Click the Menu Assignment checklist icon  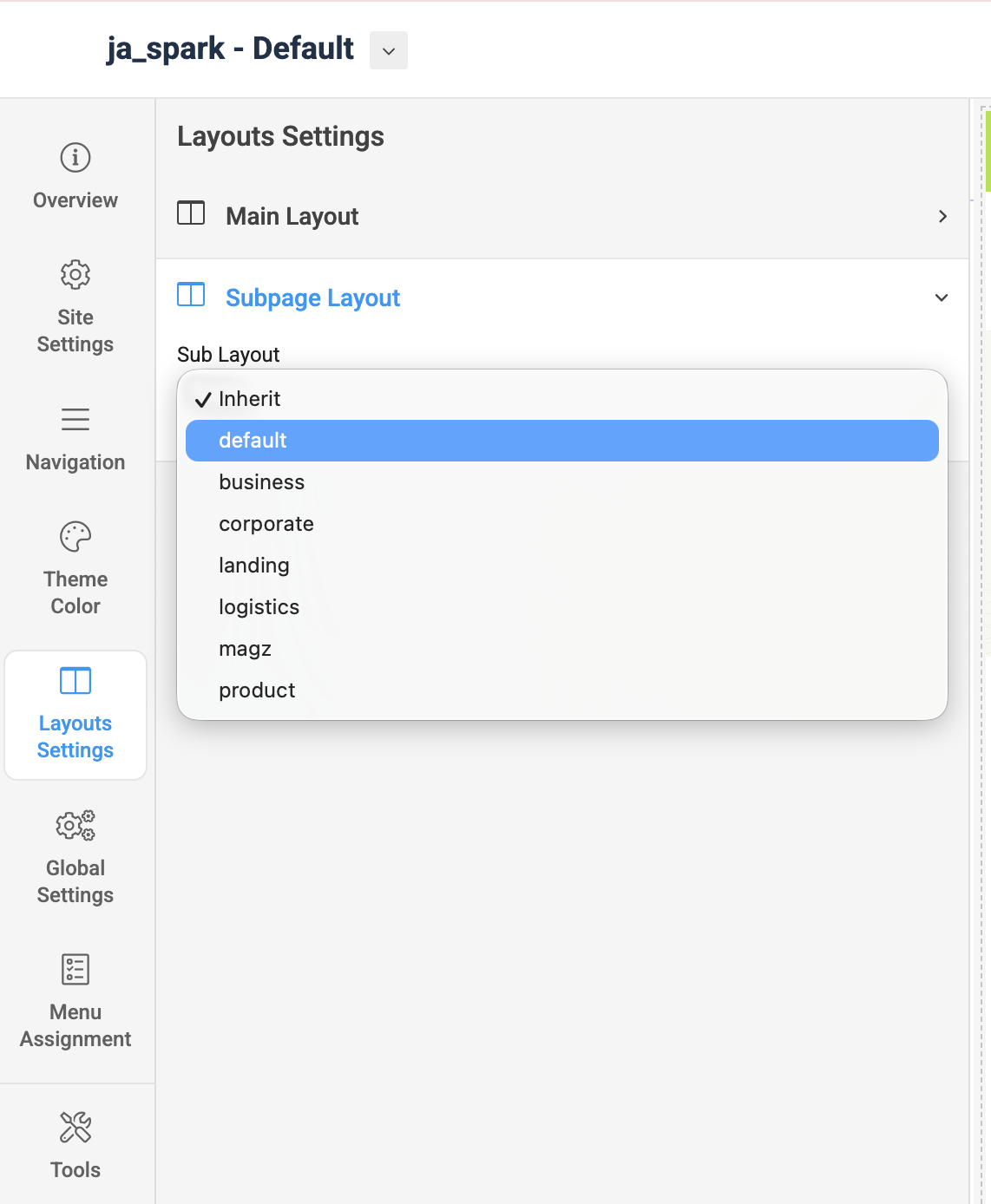(x=75, y=970)
